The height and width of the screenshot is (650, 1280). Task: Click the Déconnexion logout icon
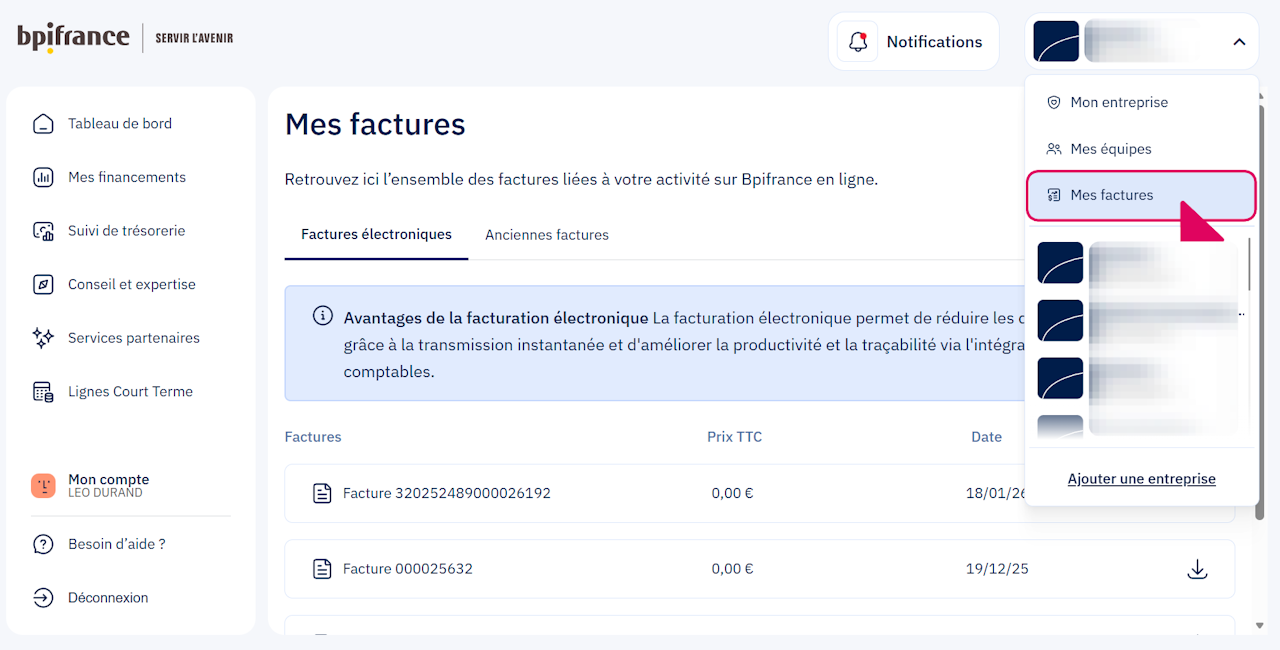click(x=43, y=598)
